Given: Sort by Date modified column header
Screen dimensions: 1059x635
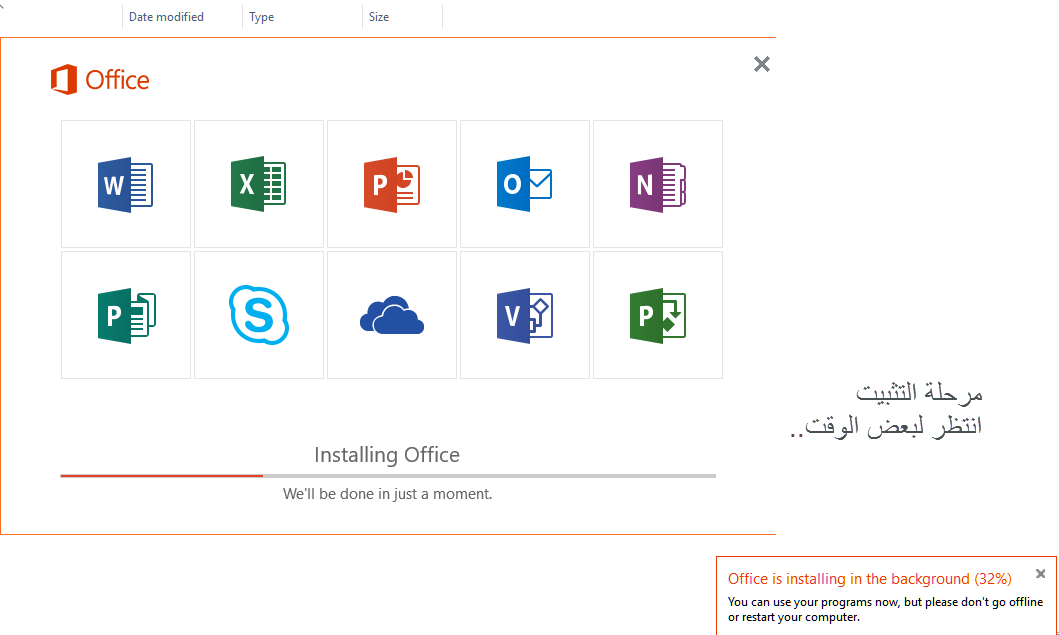Looking at the screenshot, I should [166, 17].
